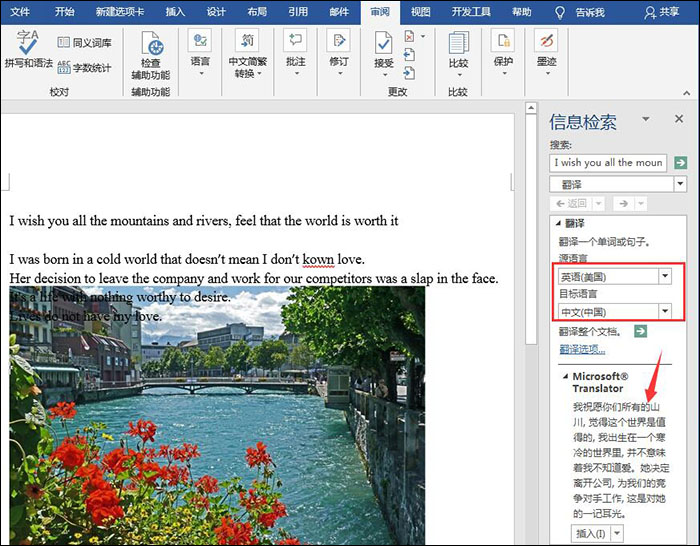This screenshot has width=700, height=546.
Task: Open the Translation Options link (翻译选项...)
Action: [x=582, y=349]
